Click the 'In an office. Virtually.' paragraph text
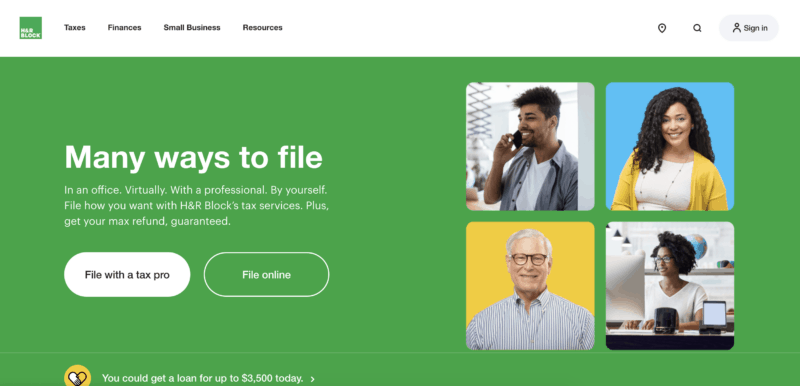 pos(196,206)
